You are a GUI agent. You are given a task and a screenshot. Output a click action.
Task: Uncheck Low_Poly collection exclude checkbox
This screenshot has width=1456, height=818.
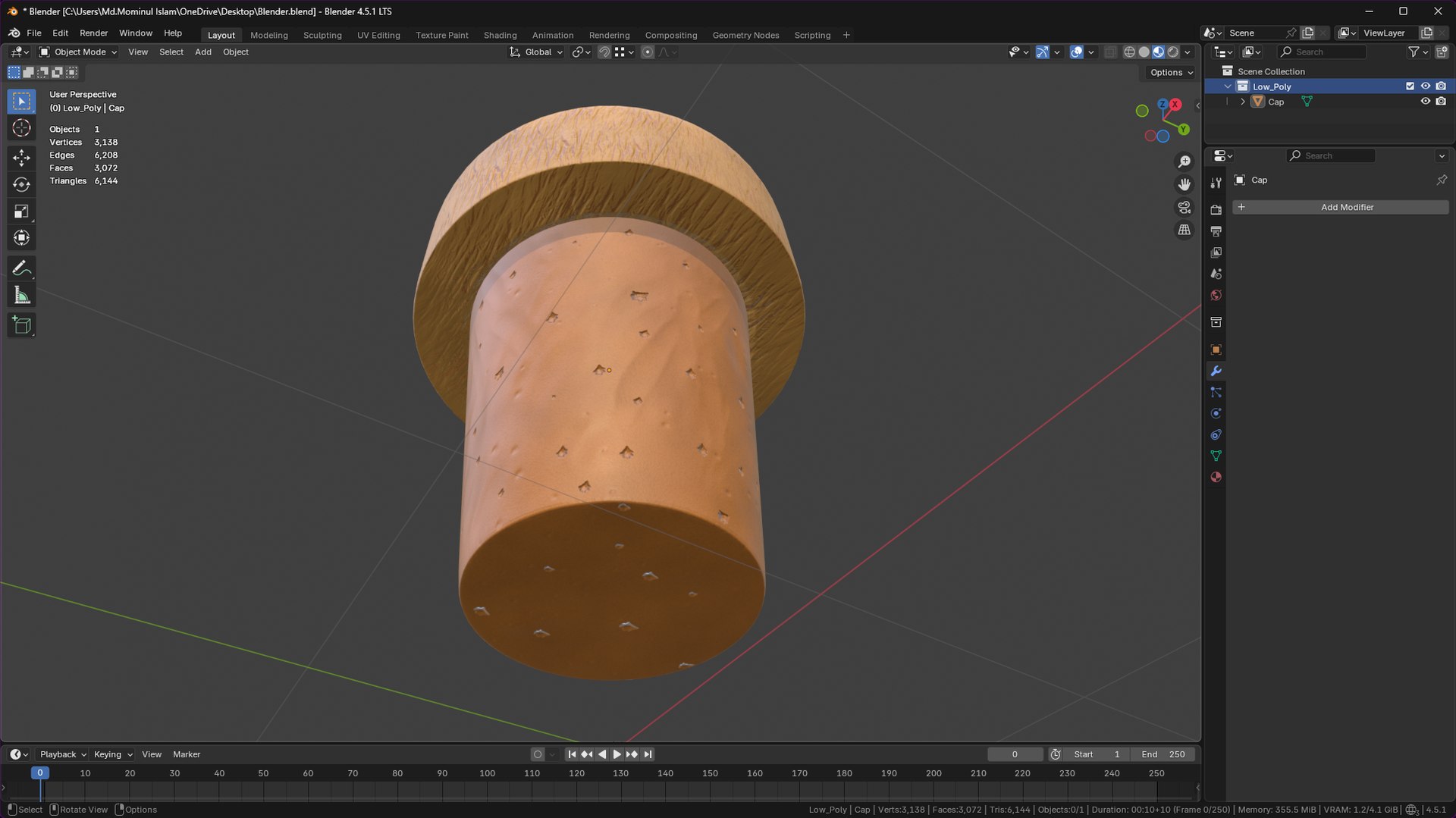coord(1410,86)
